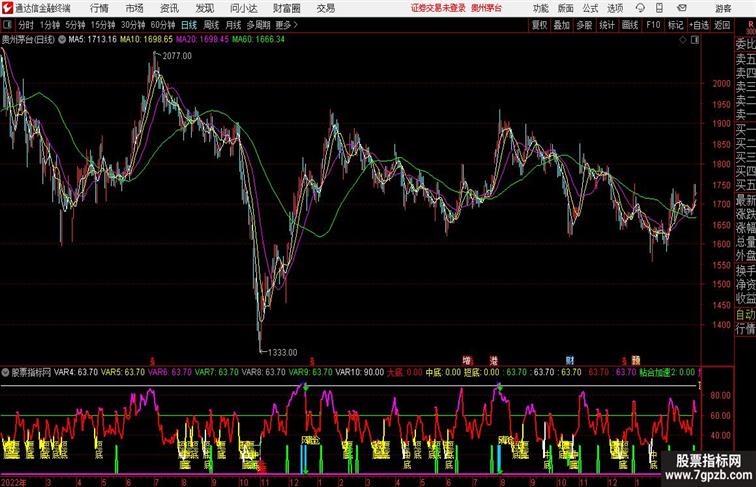This screenshot has height=487, width=756.
Task: Click the headset customer service icon
Action: tap(640, 8)
